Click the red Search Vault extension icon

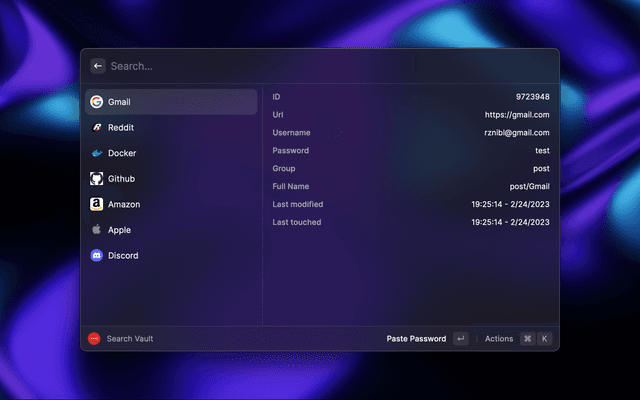point(94,339)
